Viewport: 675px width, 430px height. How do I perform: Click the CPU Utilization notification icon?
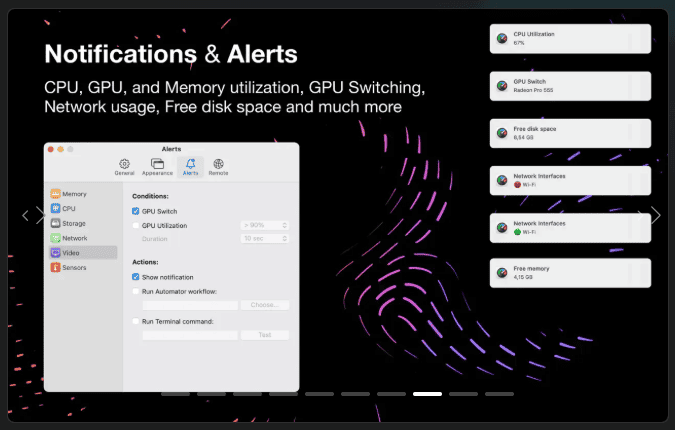(502, 38)
